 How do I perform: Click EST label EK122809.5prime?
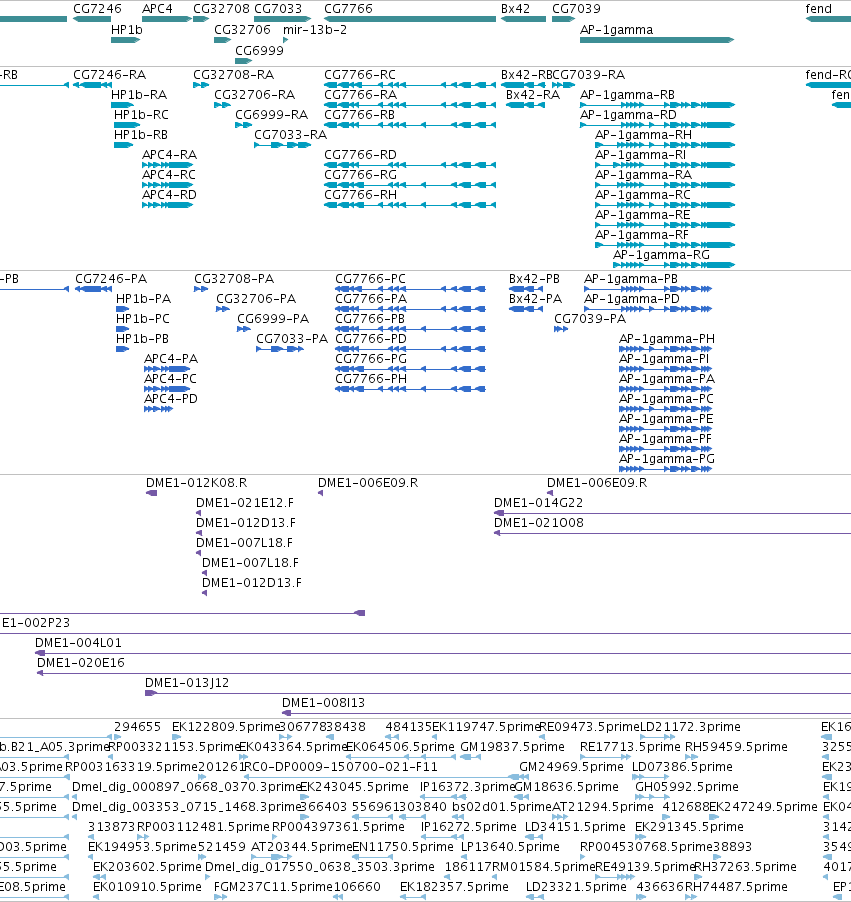[x=226, y=727]
